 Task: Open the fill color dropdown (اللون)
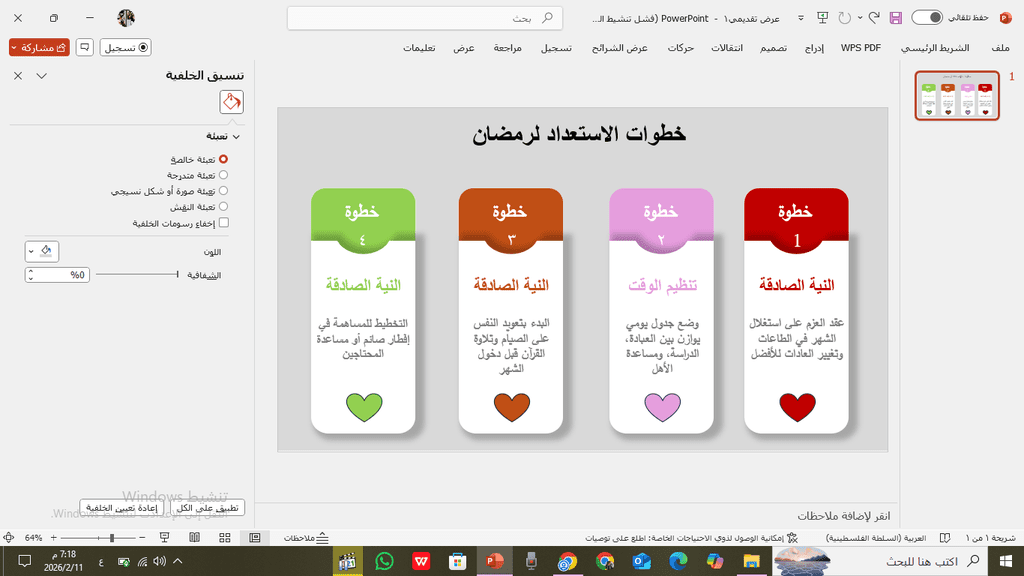click(42, 251)
